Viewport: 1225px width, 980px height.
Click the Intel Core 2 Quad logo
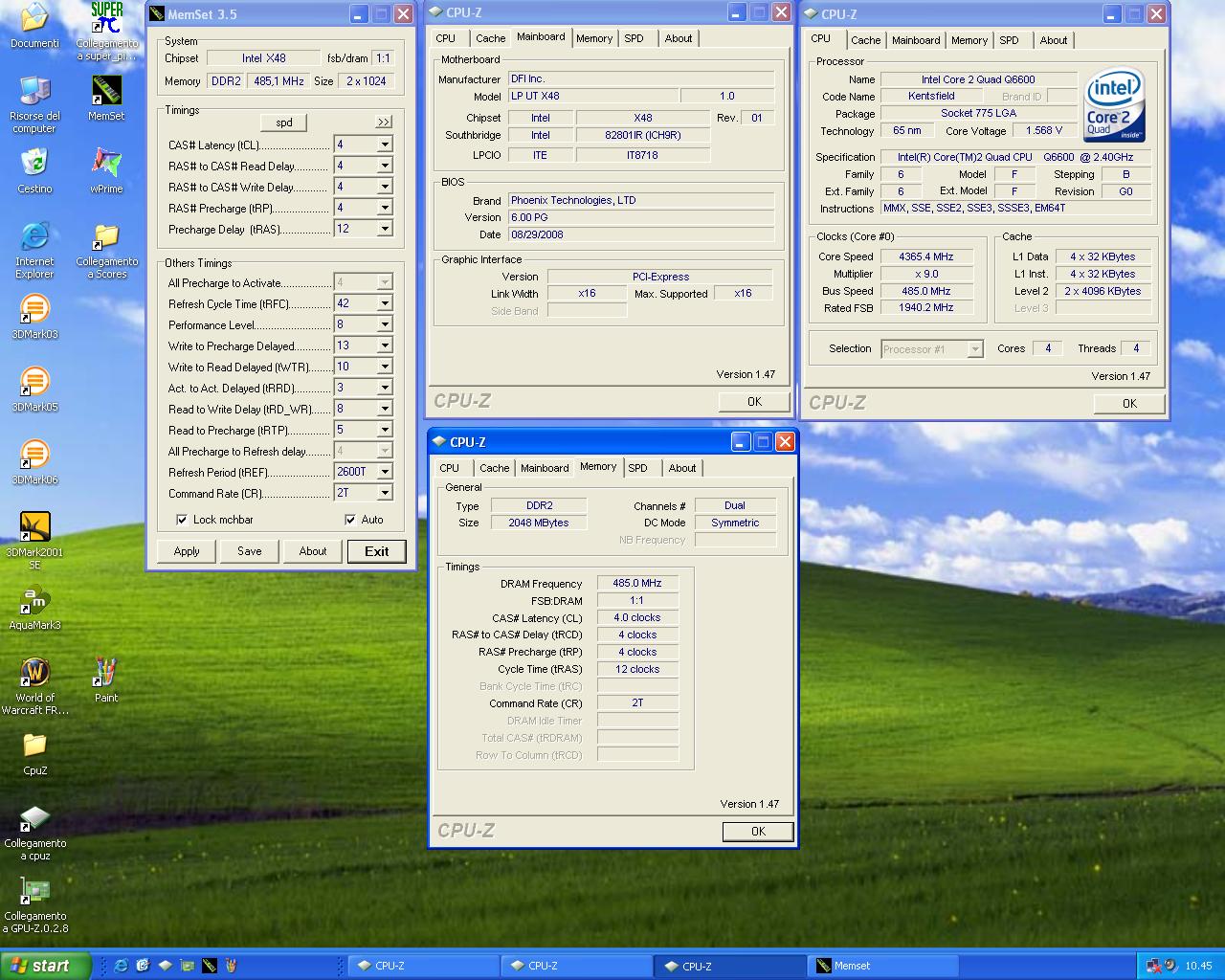[1115, 104]
